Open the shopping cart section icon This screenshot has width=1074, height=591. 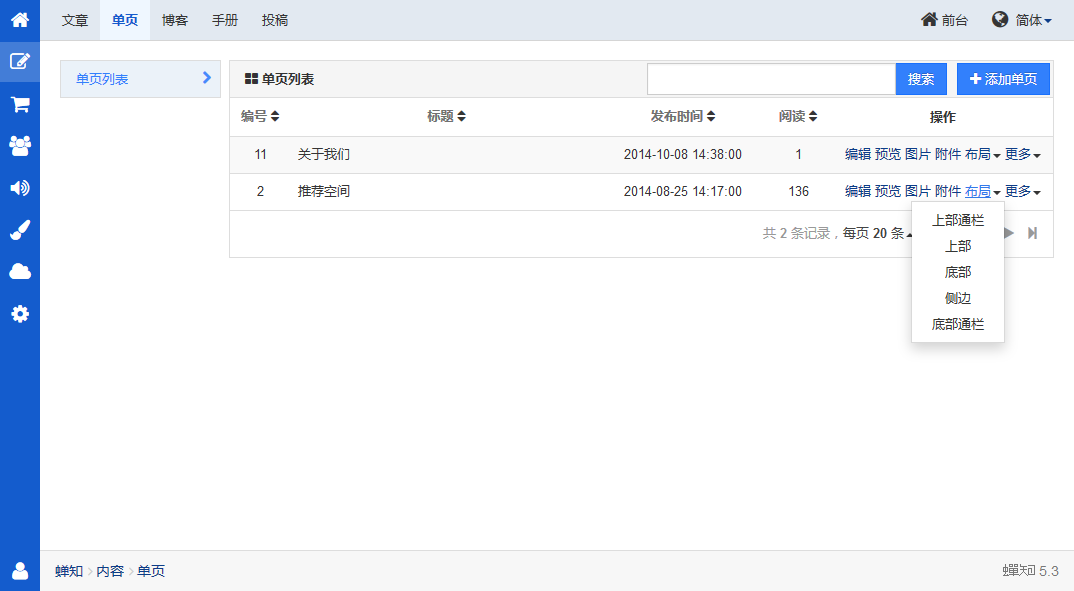click(20, 104)
